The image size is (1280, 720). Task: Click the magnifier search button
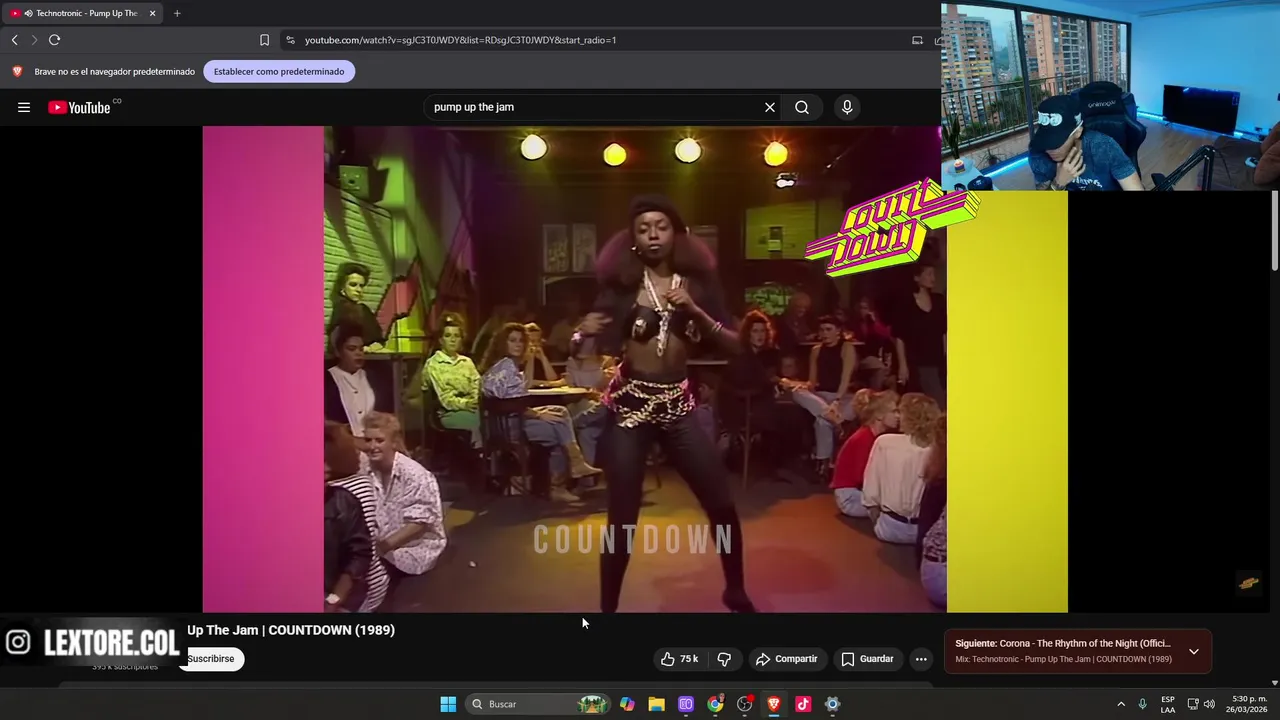[x=802, y=107]
